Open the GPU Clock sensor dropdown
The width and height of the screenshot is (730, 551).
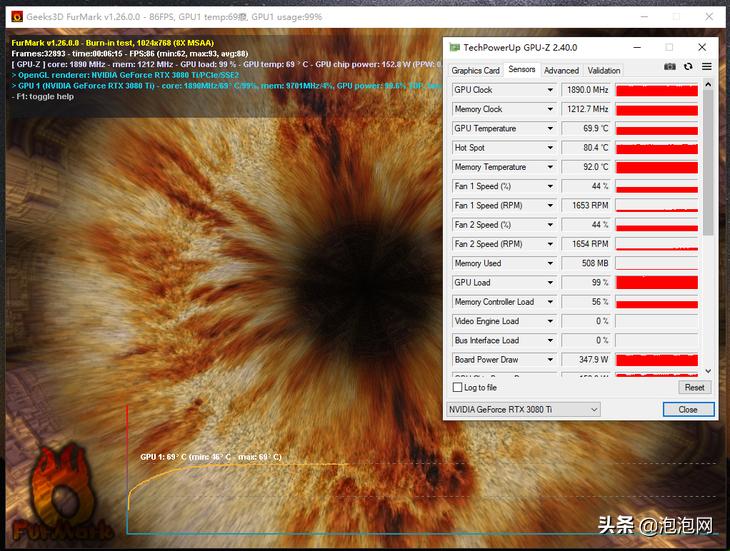click(x=550, y=90)
